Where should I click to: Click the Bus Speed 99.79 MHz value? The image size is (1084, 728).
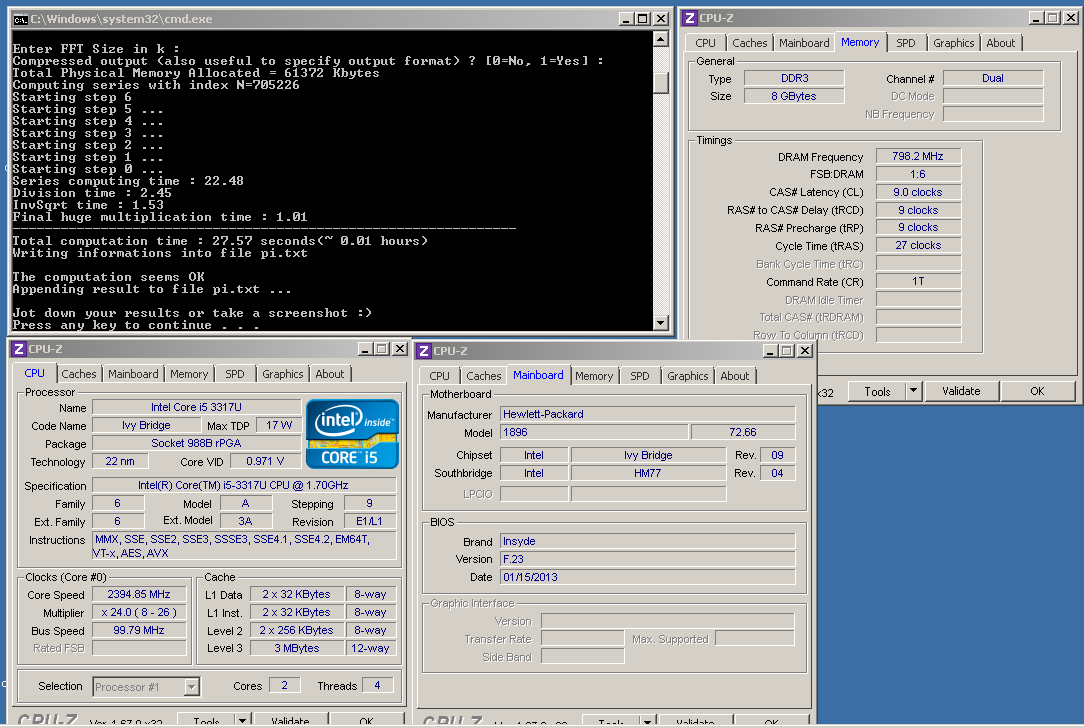pos(139,630)
